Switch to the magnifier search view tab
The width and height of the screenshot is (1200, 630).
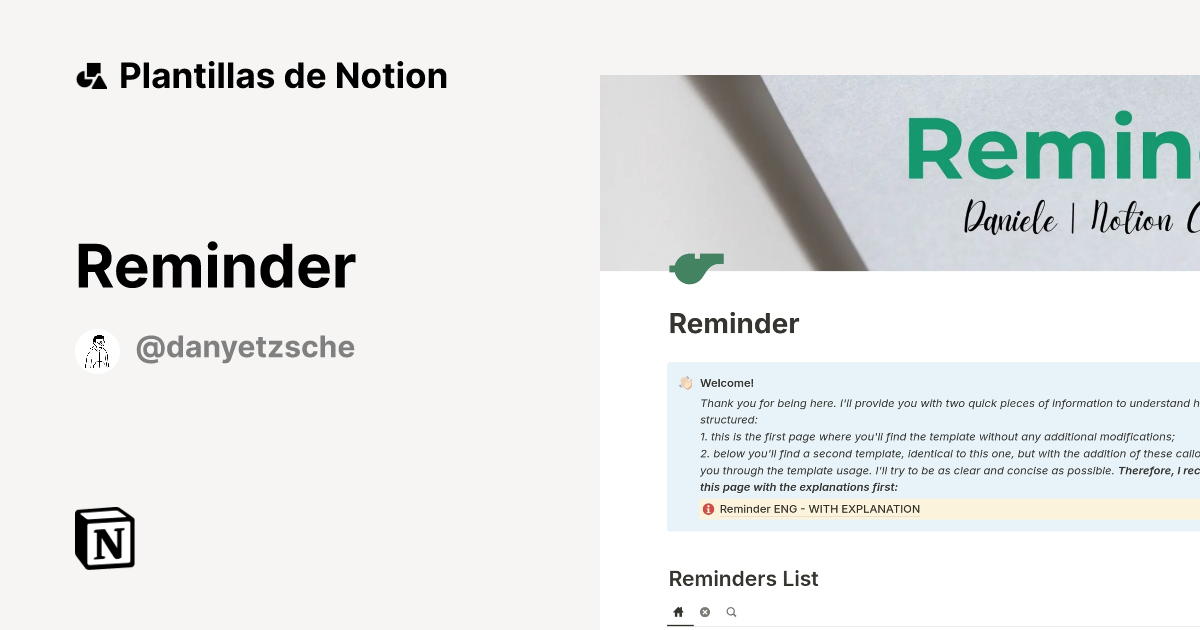point(731,612)
